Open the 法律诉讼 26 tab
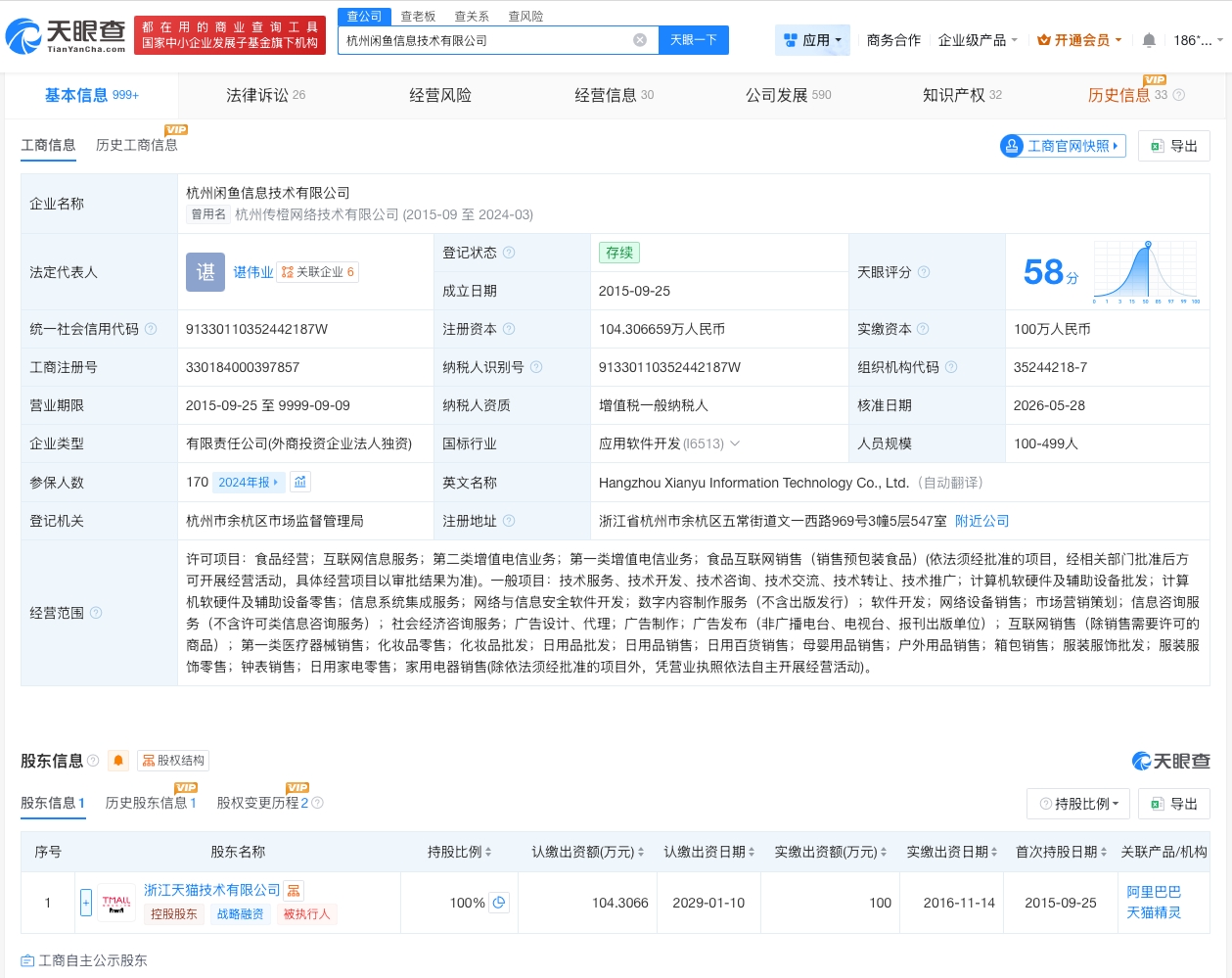This screenshot has height=978, width=1232. (265, 95)
